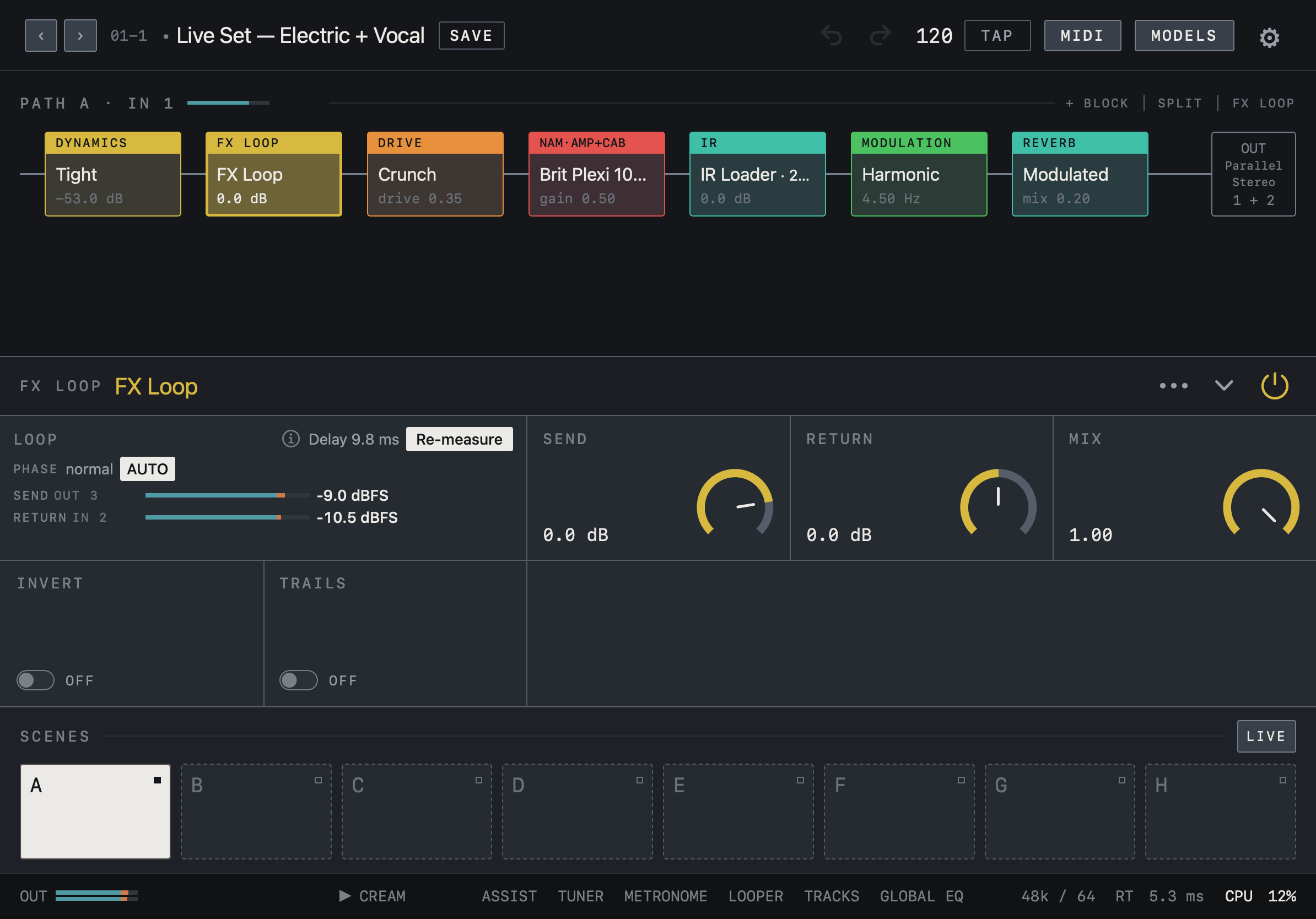
Task: Select the IR Loader block
Action: click(x=758, y=174)
